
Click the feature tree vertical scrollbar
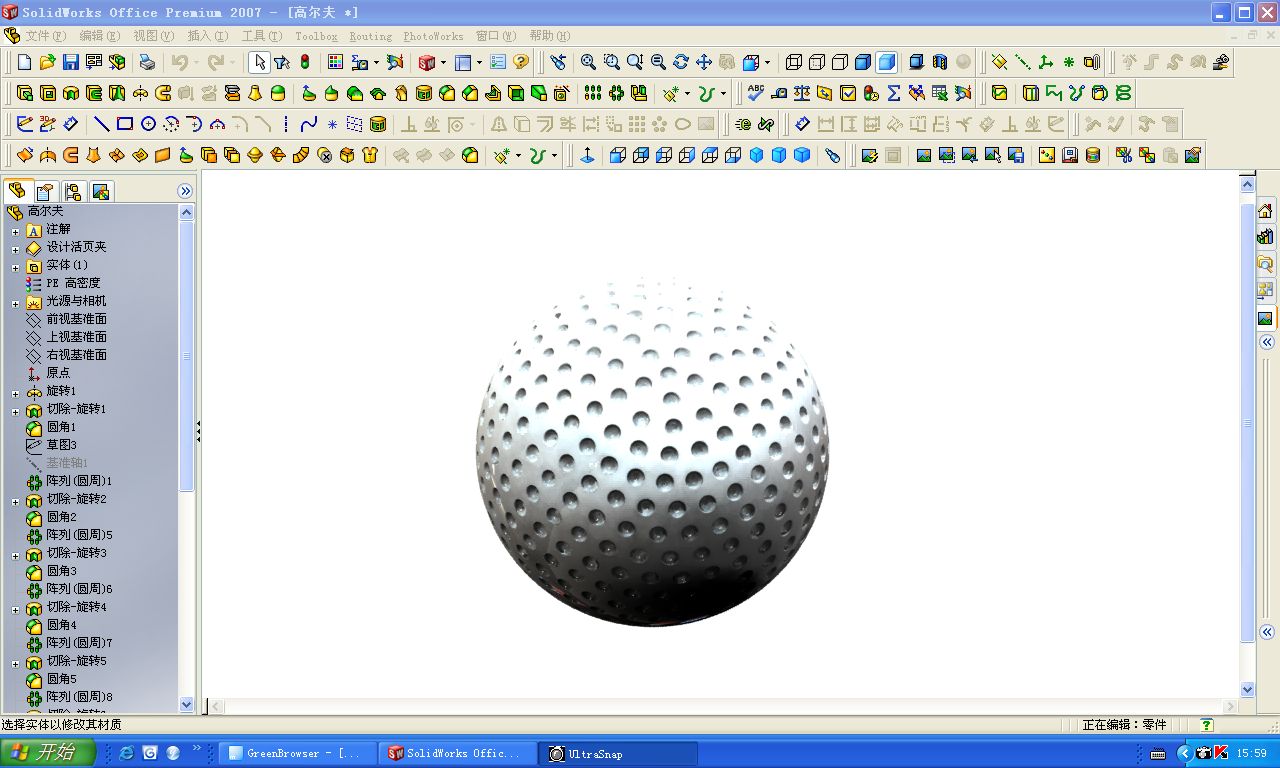187,458
